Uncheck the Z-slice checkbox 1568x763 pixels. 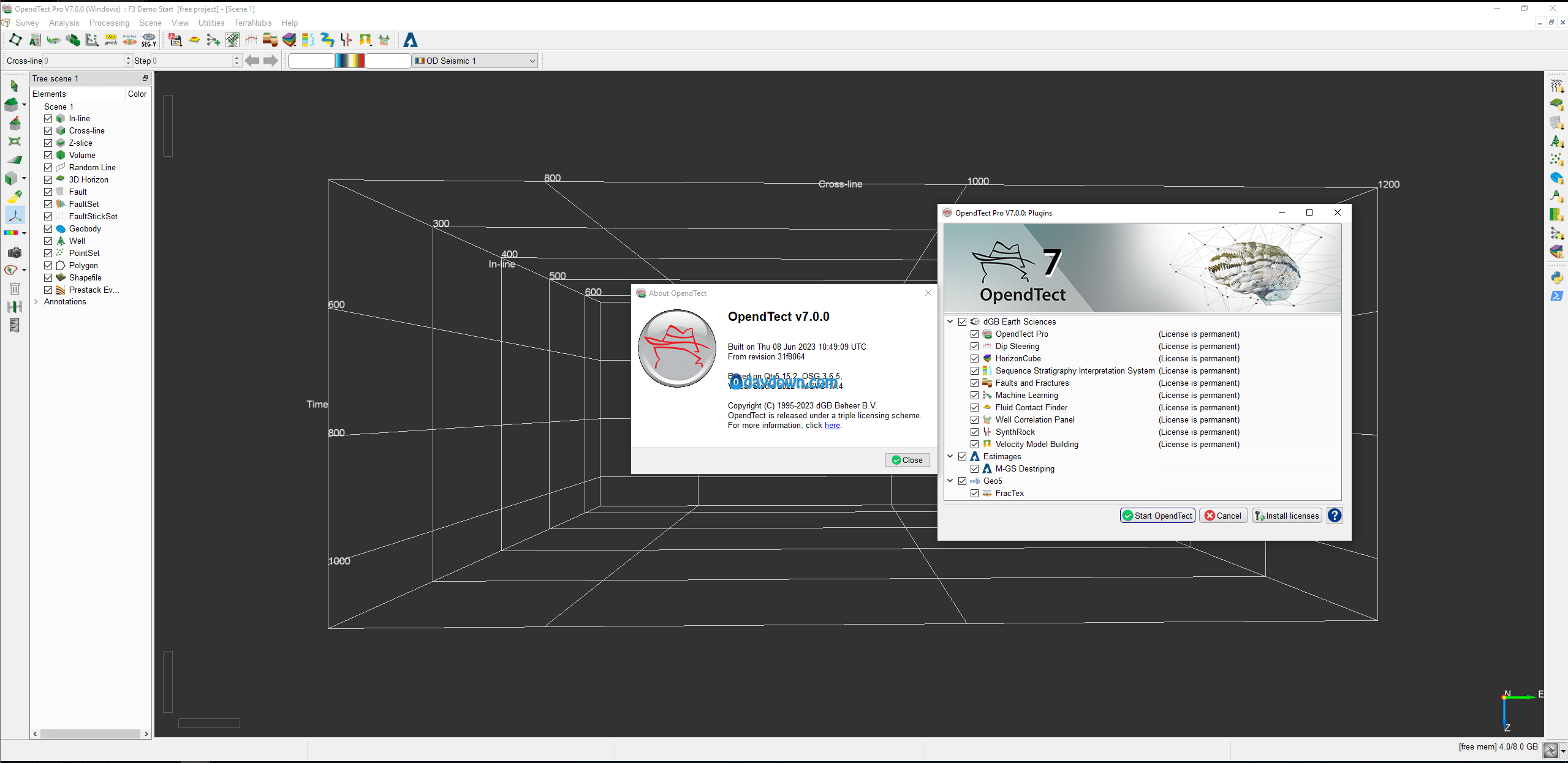(x=48, y=143)
